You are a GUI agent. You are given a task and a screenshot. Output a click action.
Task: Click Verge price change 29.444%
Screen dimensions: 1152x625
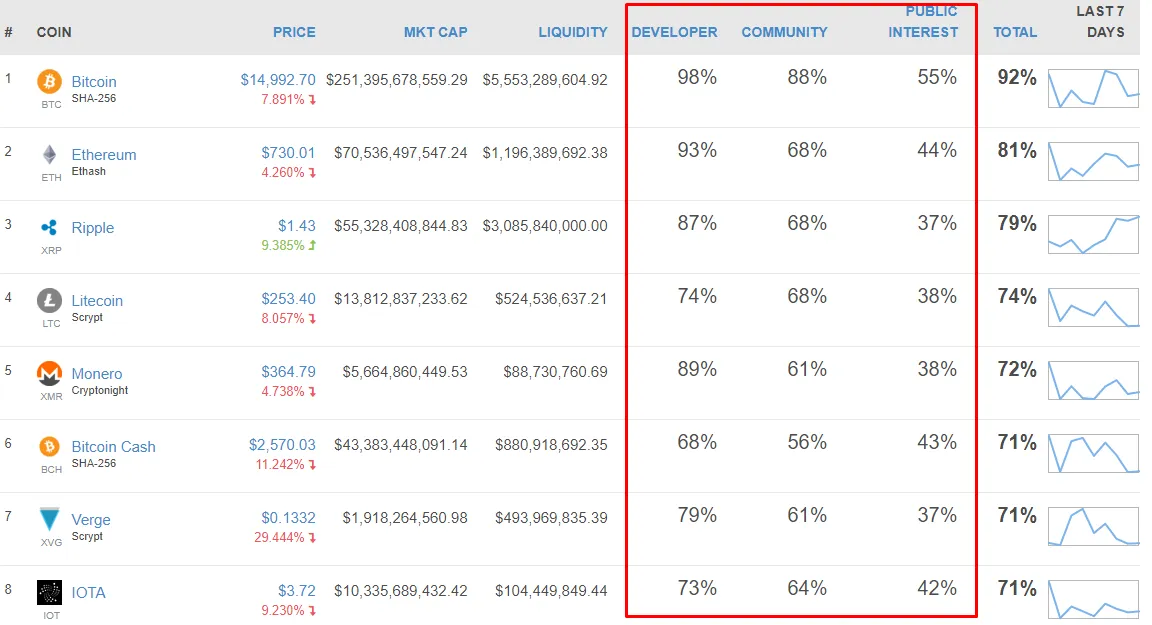(279, 538)
